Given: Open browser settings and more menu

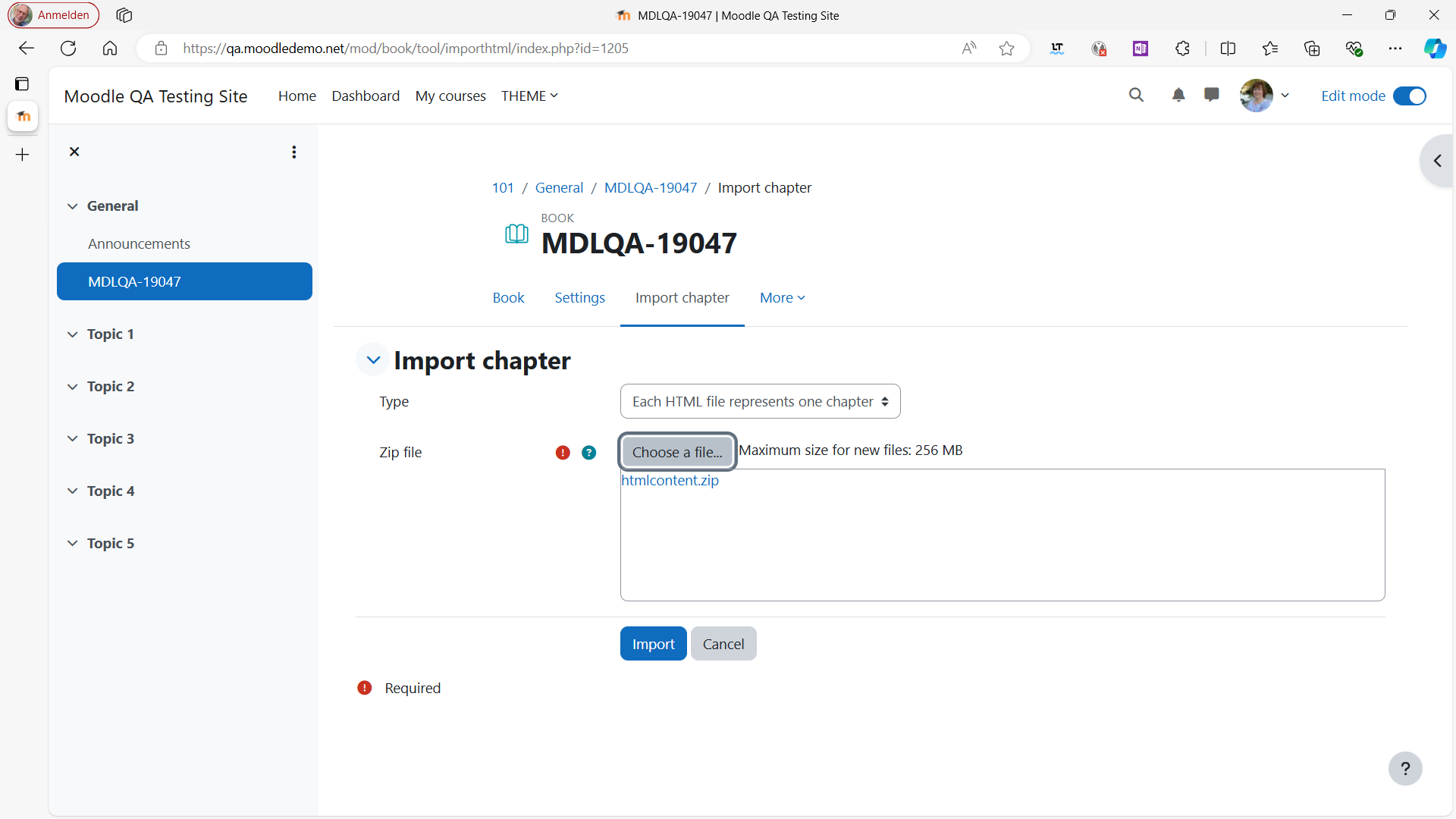Looking at the screenshot, I should click(x=1395, y=49).
